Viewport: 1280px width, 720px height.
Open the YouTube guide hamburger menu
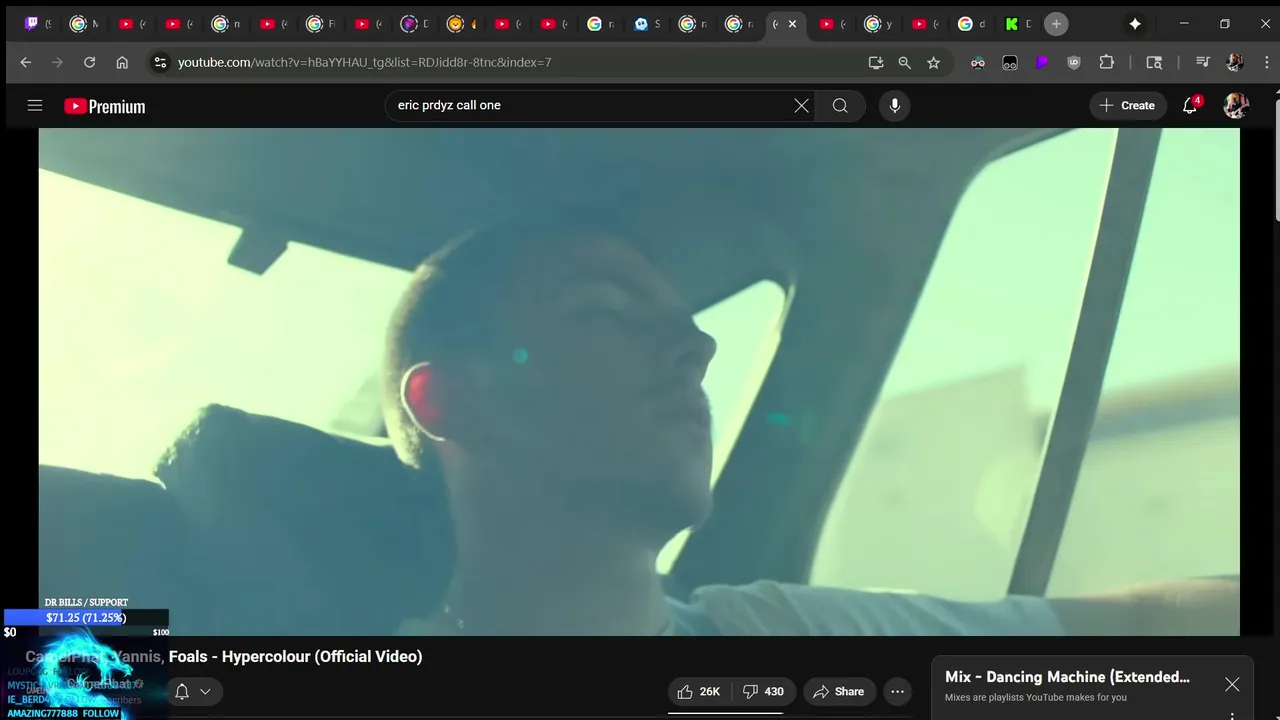(35, 105)
